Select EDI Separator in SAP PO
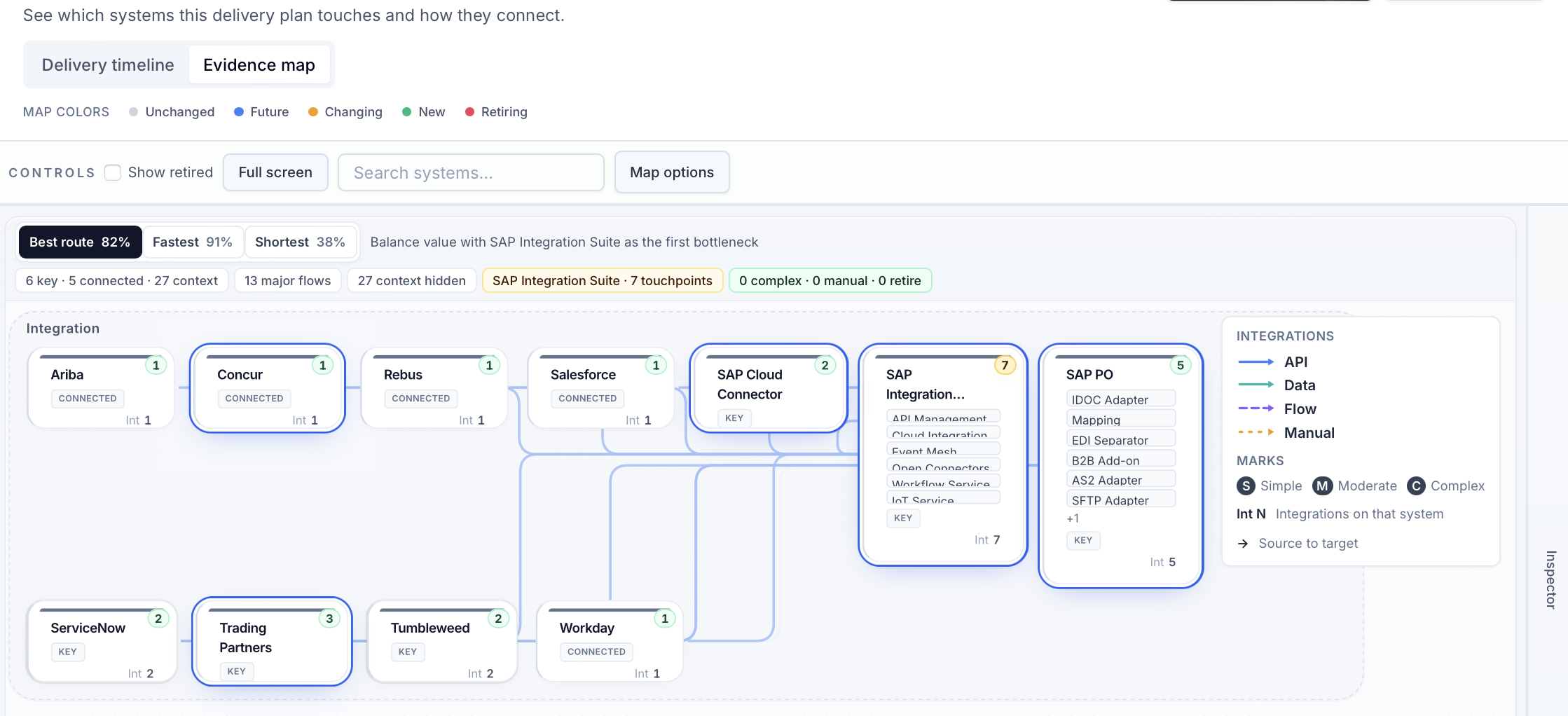 (x=1121, y=440)
